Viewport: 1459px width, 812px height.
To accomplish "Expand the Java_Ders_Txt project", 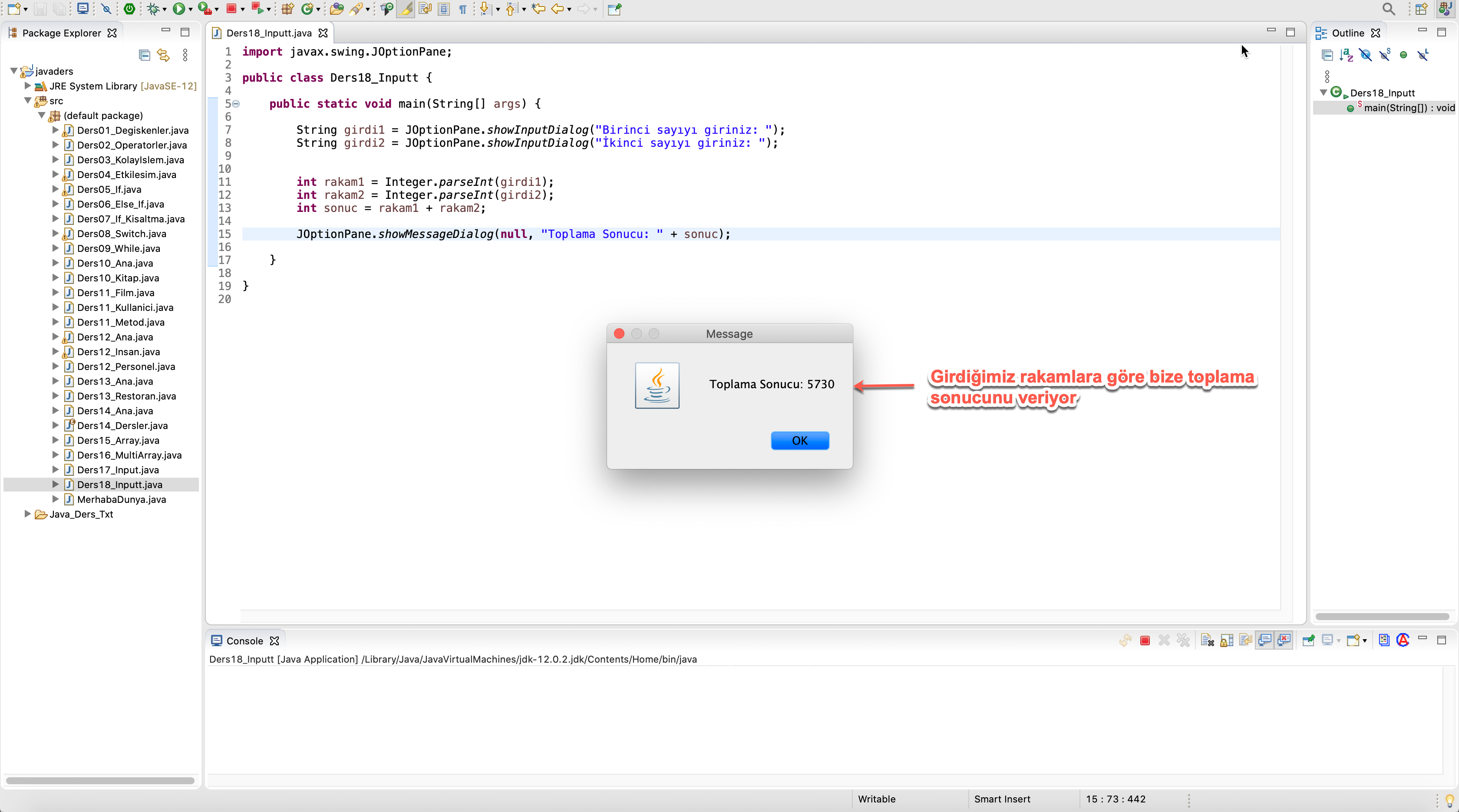I will click(x=27, y=514).
